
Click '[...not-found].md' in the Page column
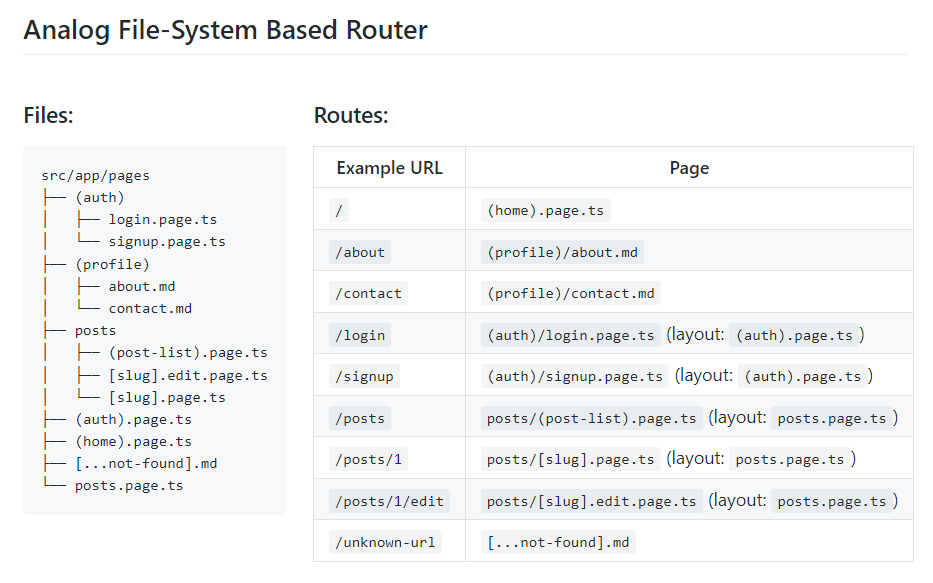558,543
